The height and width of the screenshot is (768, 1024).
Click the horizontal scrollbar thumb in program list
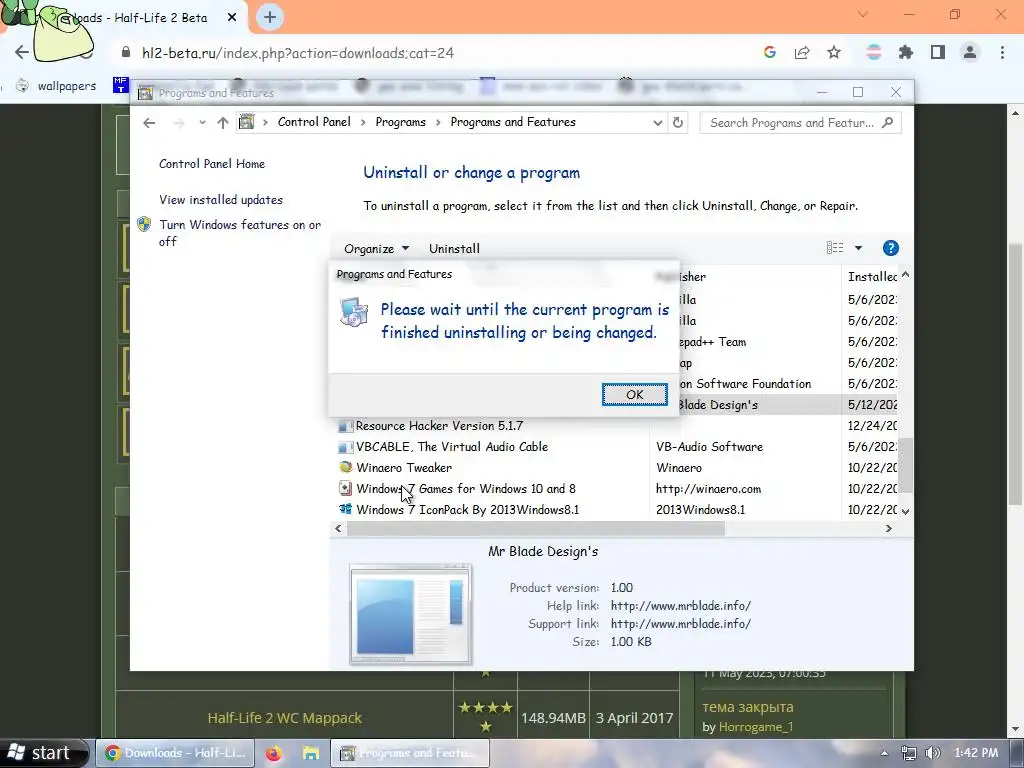pyautogui.click(x=536, y=528)
